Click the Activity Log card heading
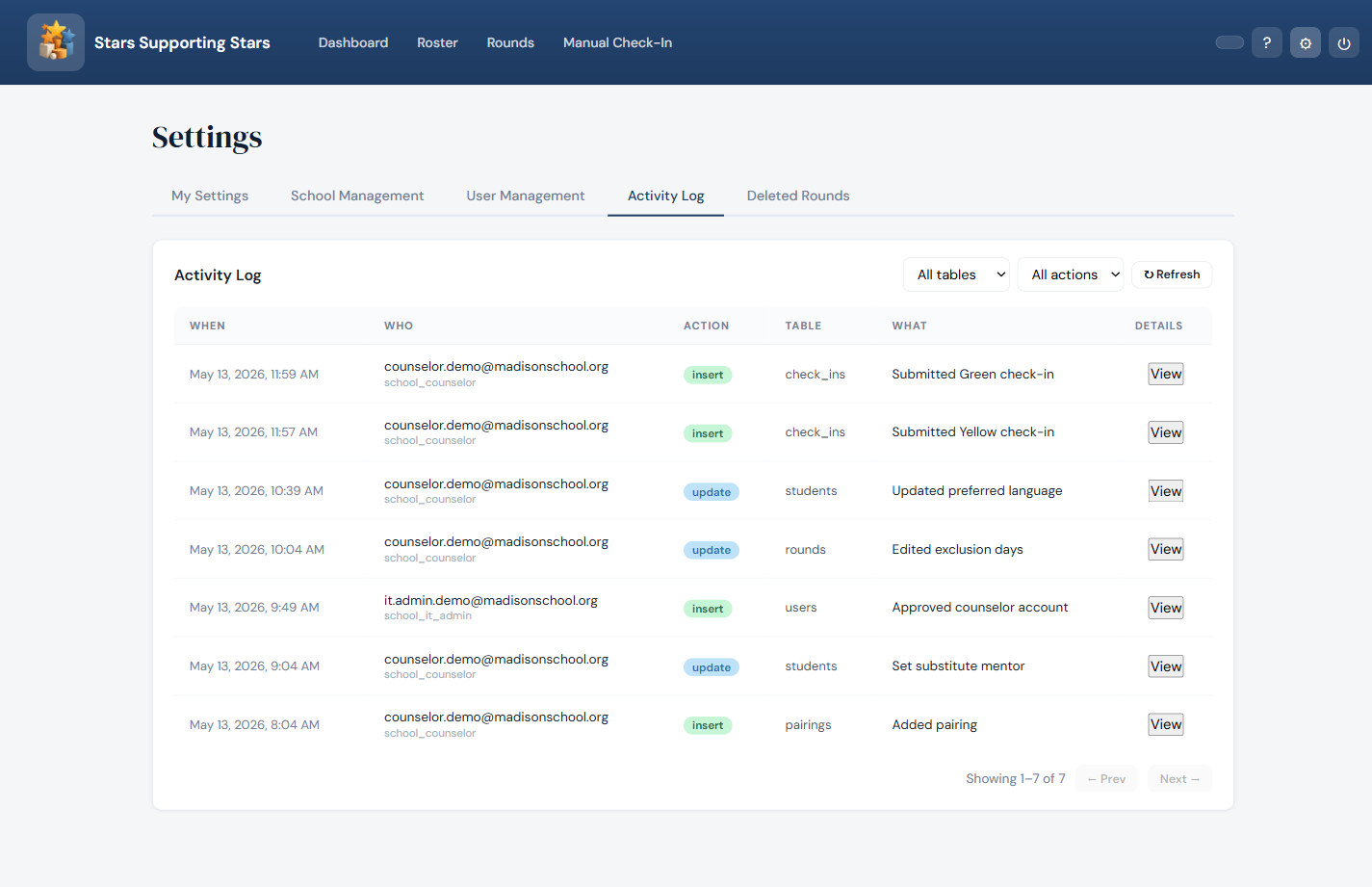 point(218,274)
